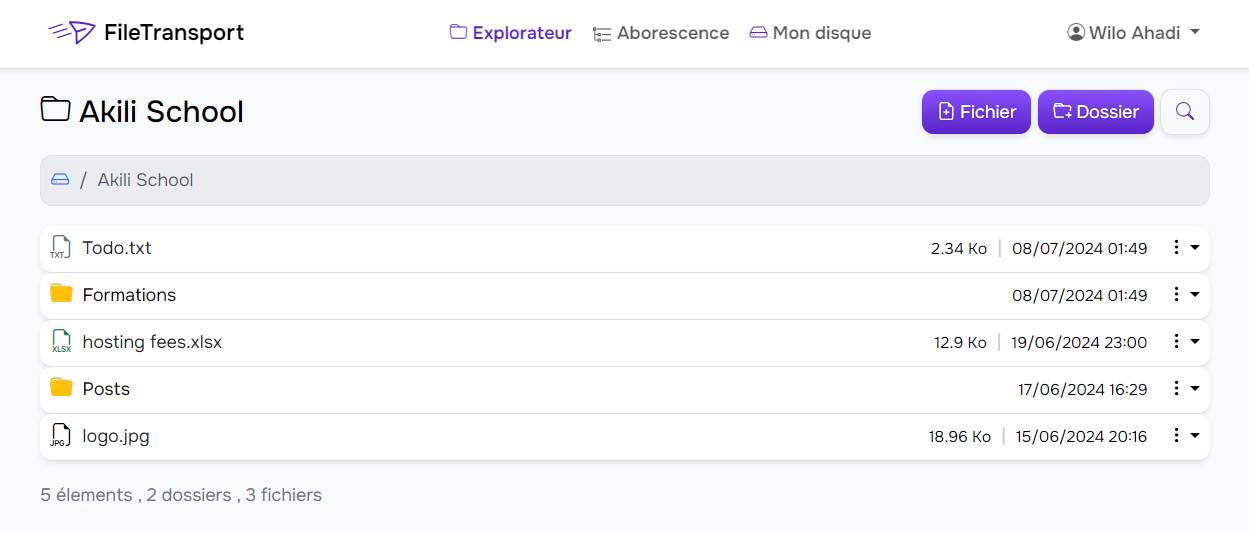Click the disk icon in the breadcrumb
The image size is (1249, 533).
point(60,180)
